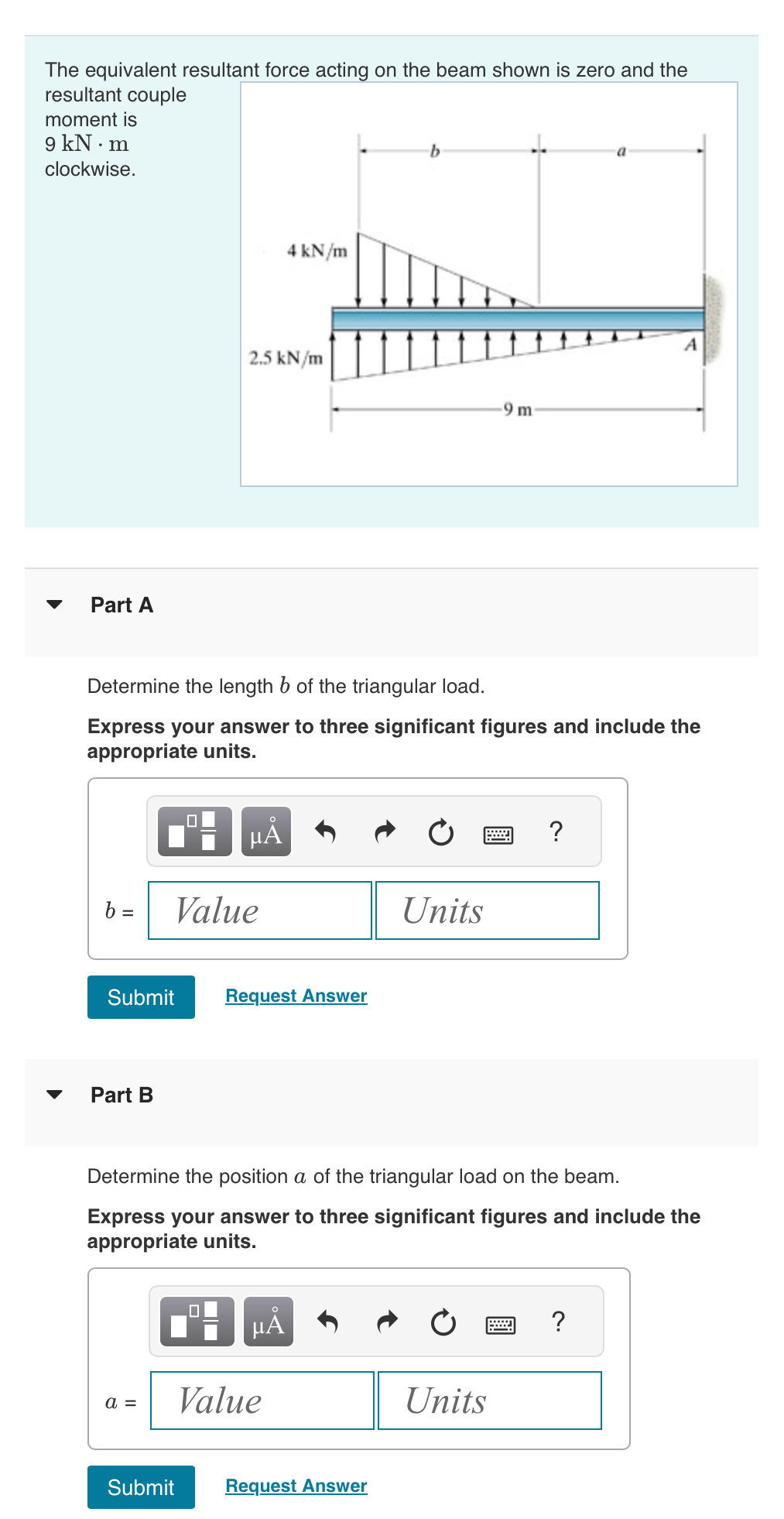This screenshot has width=784, height=1519.
Task: Undo the last entry in Part A
Action: click(x=325, y=832)
